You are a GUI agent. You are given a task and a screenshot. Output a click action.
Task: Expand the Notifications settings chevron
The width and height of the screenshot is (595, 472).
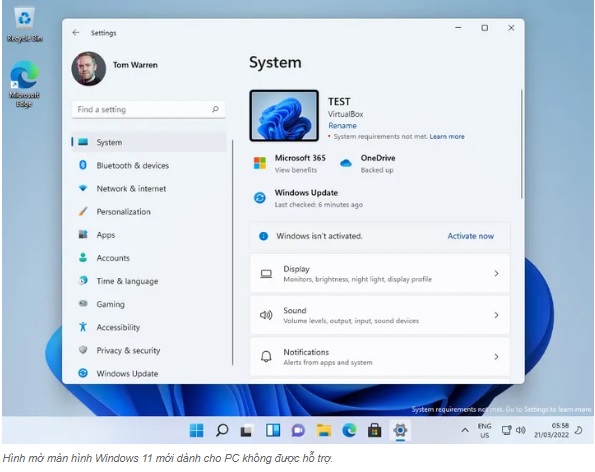point(496,357)
